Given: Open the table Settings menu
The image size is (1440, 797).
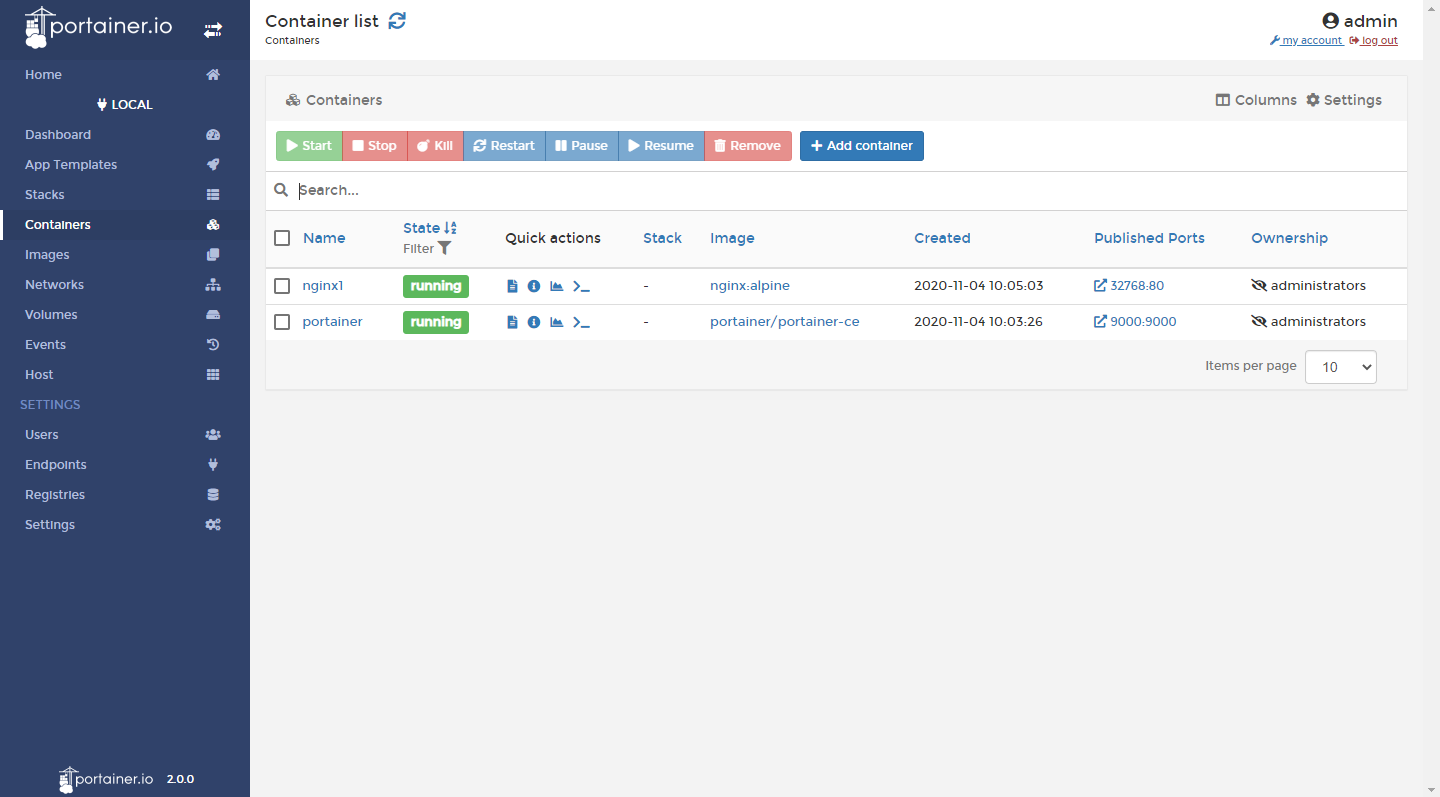Looking at the screenshot, I should (x=1344, y=100).
